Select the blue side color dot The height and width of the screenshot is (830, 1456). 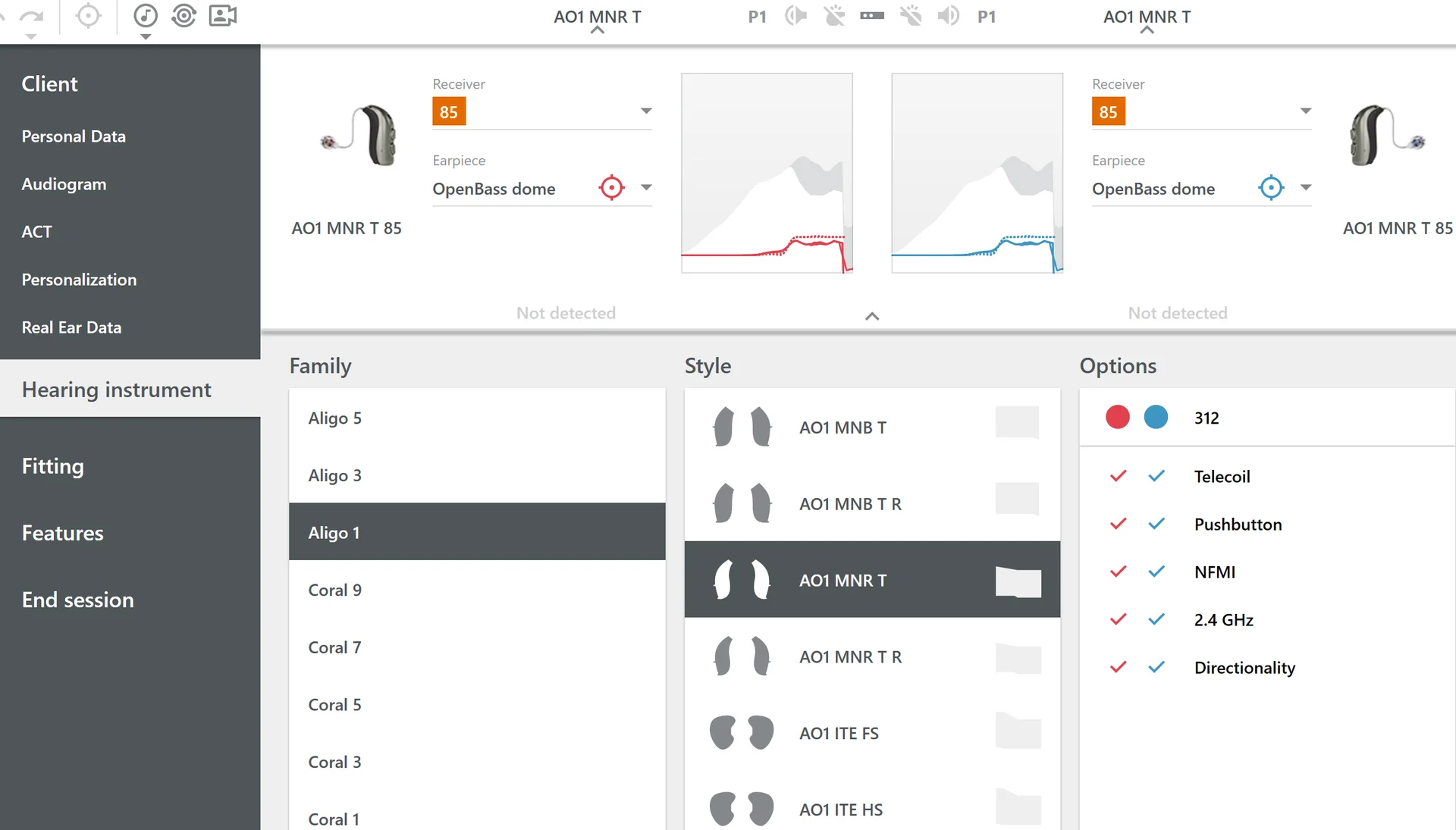1156,417
